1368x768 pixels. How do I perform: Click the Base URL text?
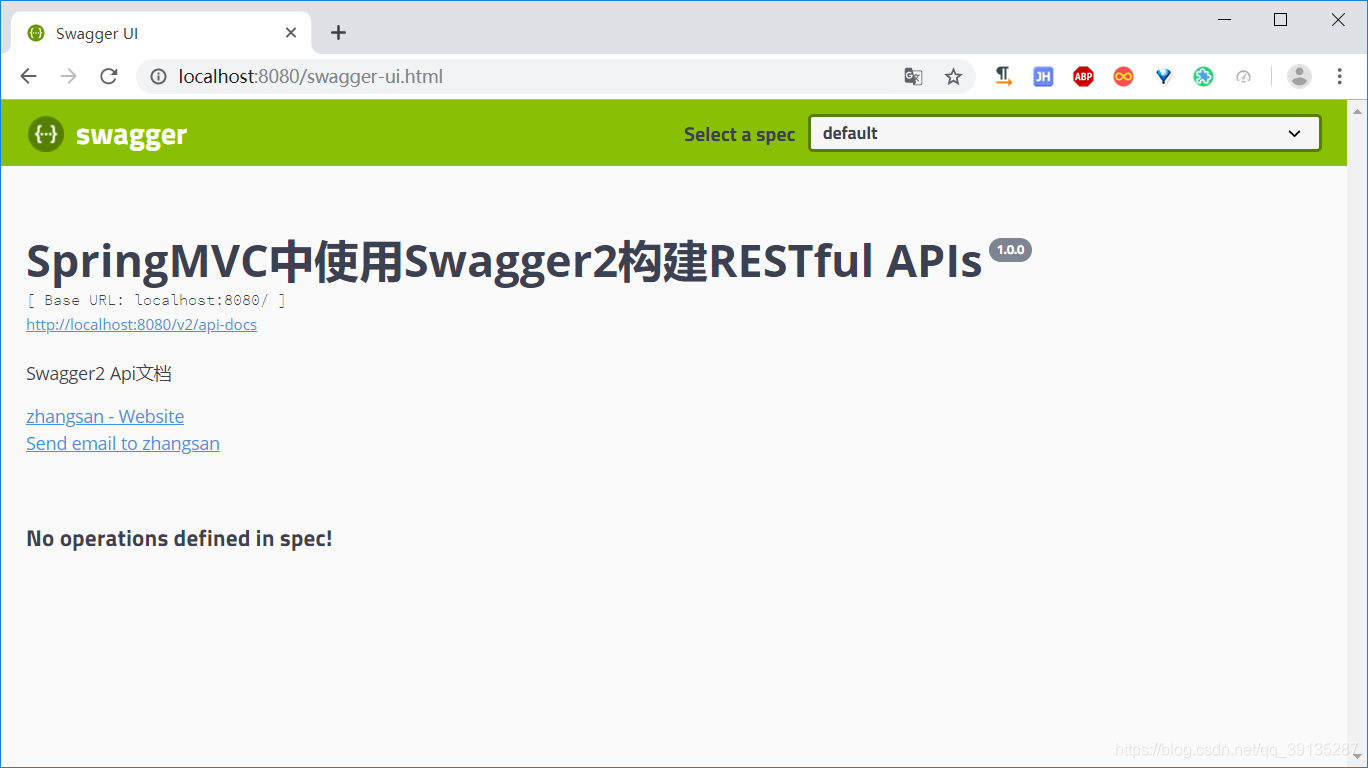pyautogui.click(x=156, y=300)
